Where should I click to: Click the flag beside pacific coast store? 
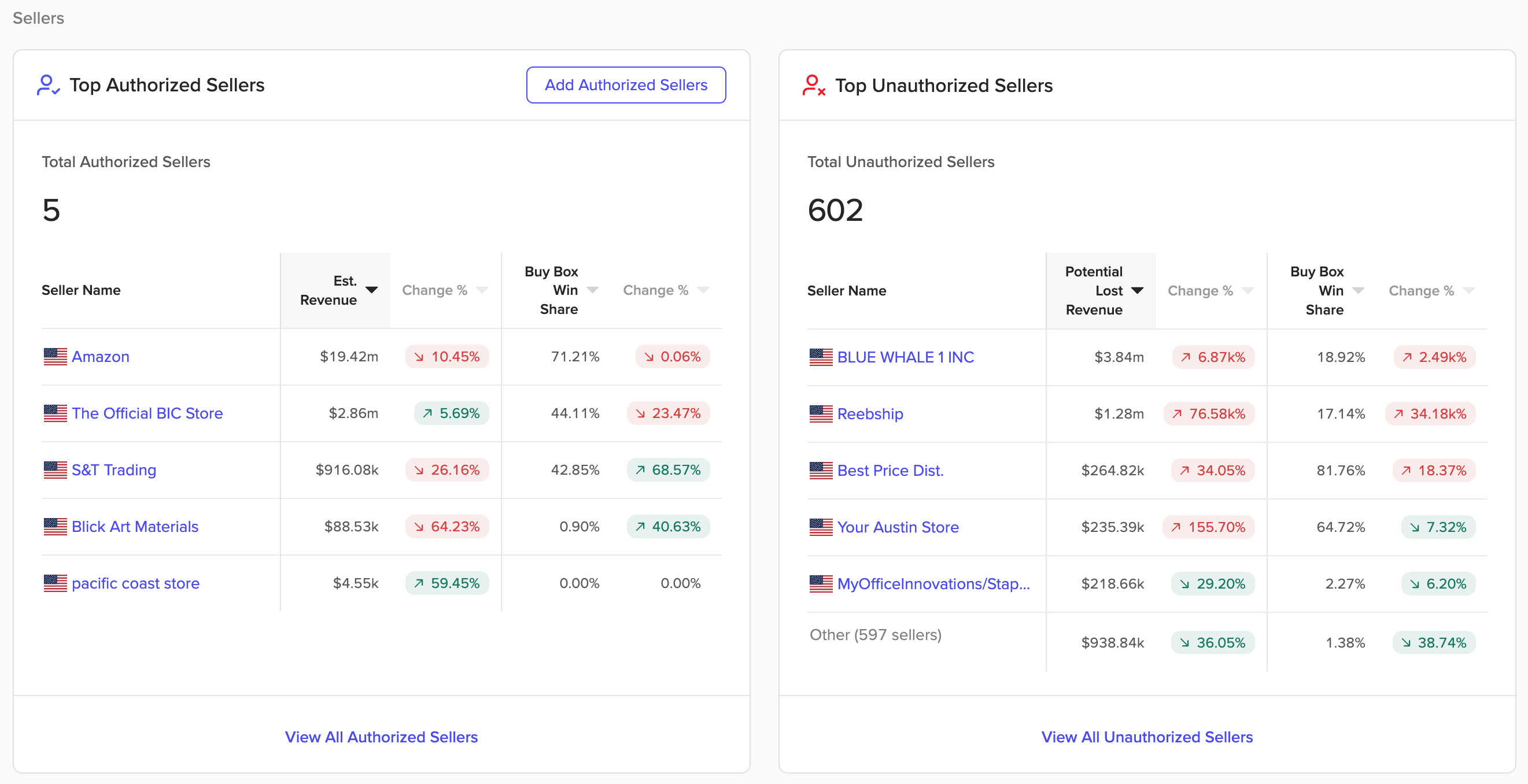click(55, 583)
